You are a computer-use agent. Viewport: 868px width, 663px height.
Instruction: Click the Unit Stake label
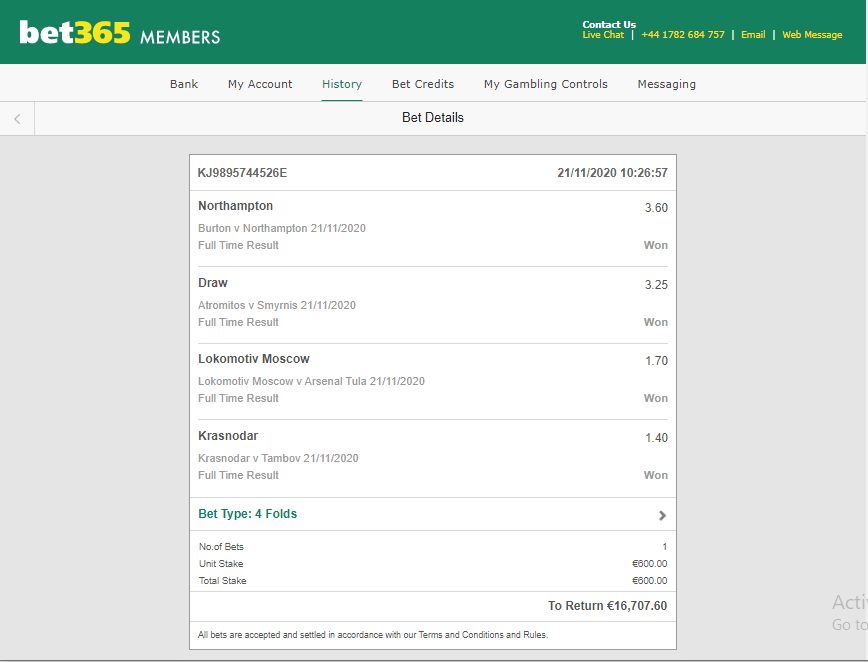221,564
